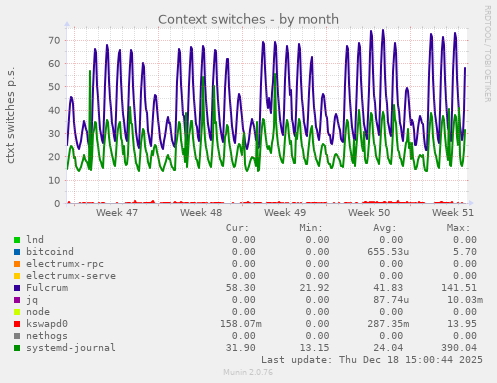
Task: Select the kswapd0 legend label
Action: 47,324
